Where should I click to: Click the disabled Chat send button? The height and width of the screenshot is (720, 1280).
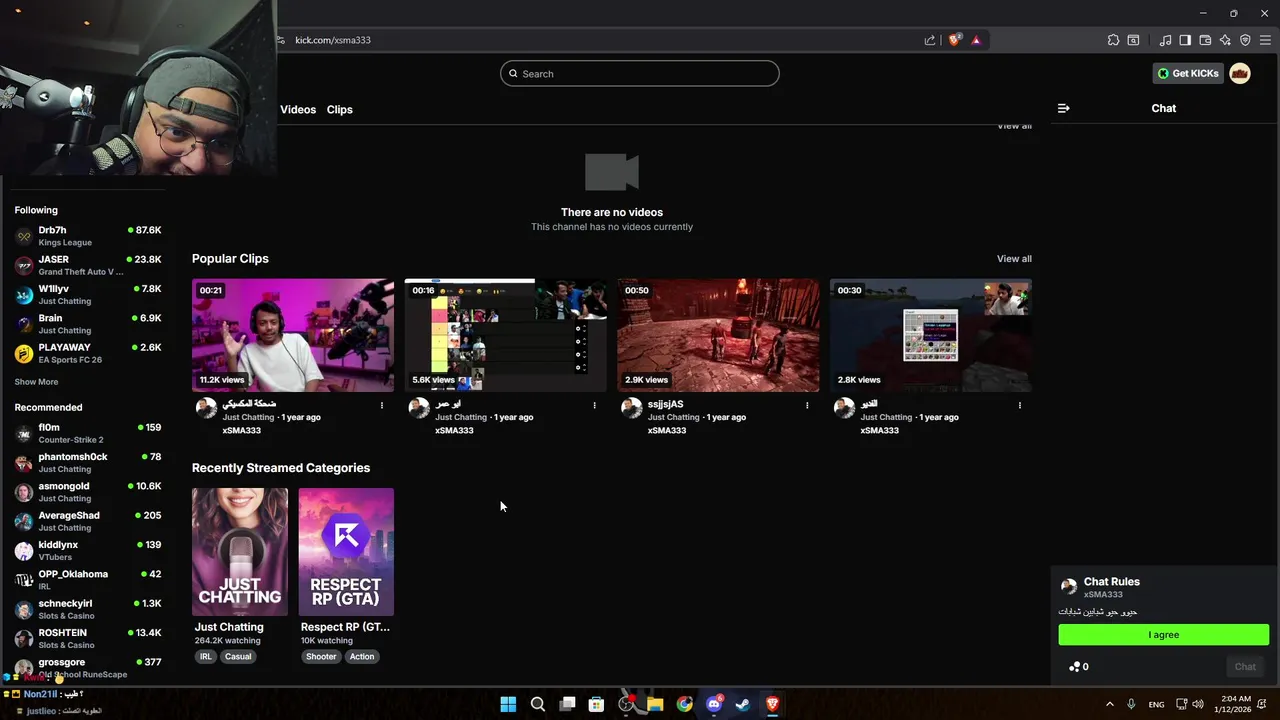[1245, 667]
